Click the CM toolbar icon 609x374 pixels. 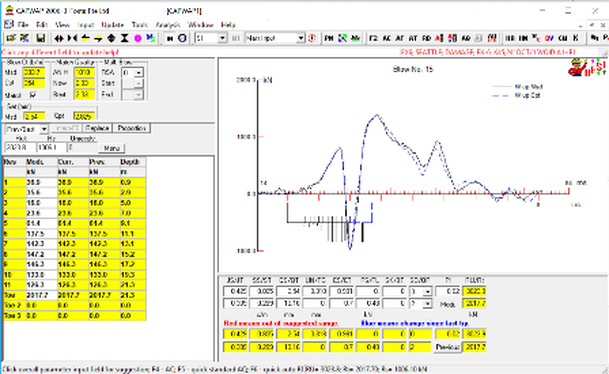tap(562, 38)
